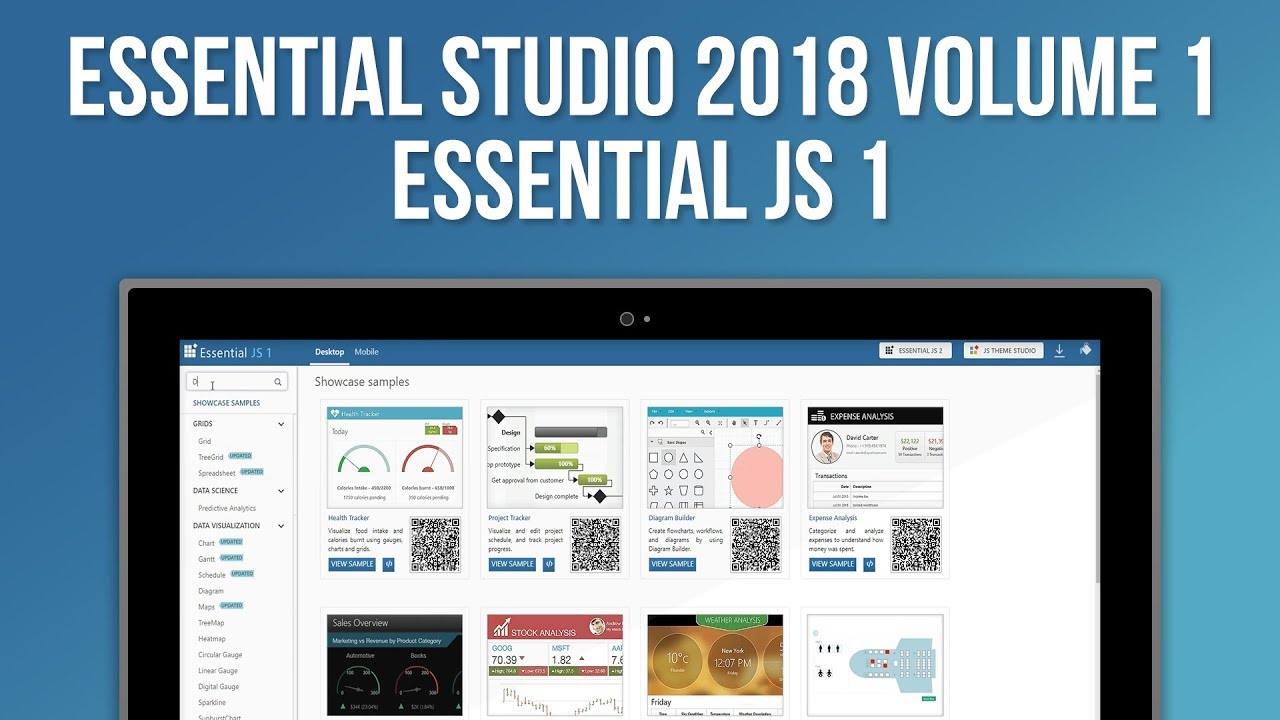Viewport: 1280px width, 720px height.
Task: Open the Heatmap item in sidebar
Action: (x=212, y=639)
